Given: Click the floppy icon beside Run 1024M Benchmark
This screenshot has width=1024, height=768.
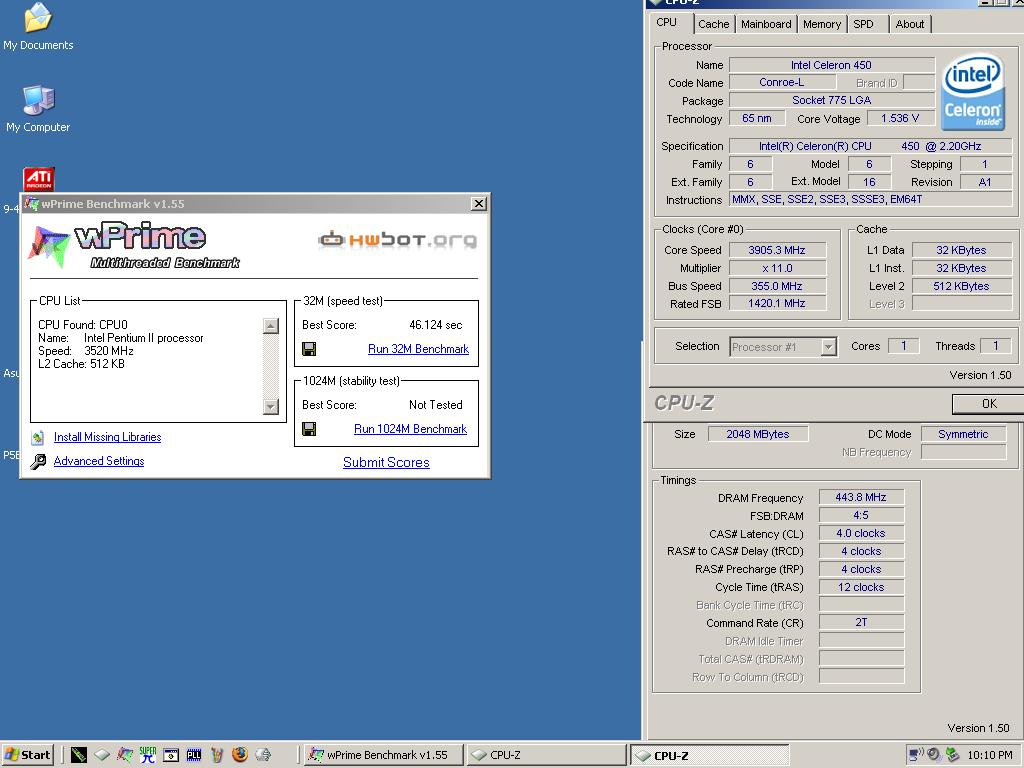Looking at the screenshot, I should pyautogui.click(x=309, y=429).
